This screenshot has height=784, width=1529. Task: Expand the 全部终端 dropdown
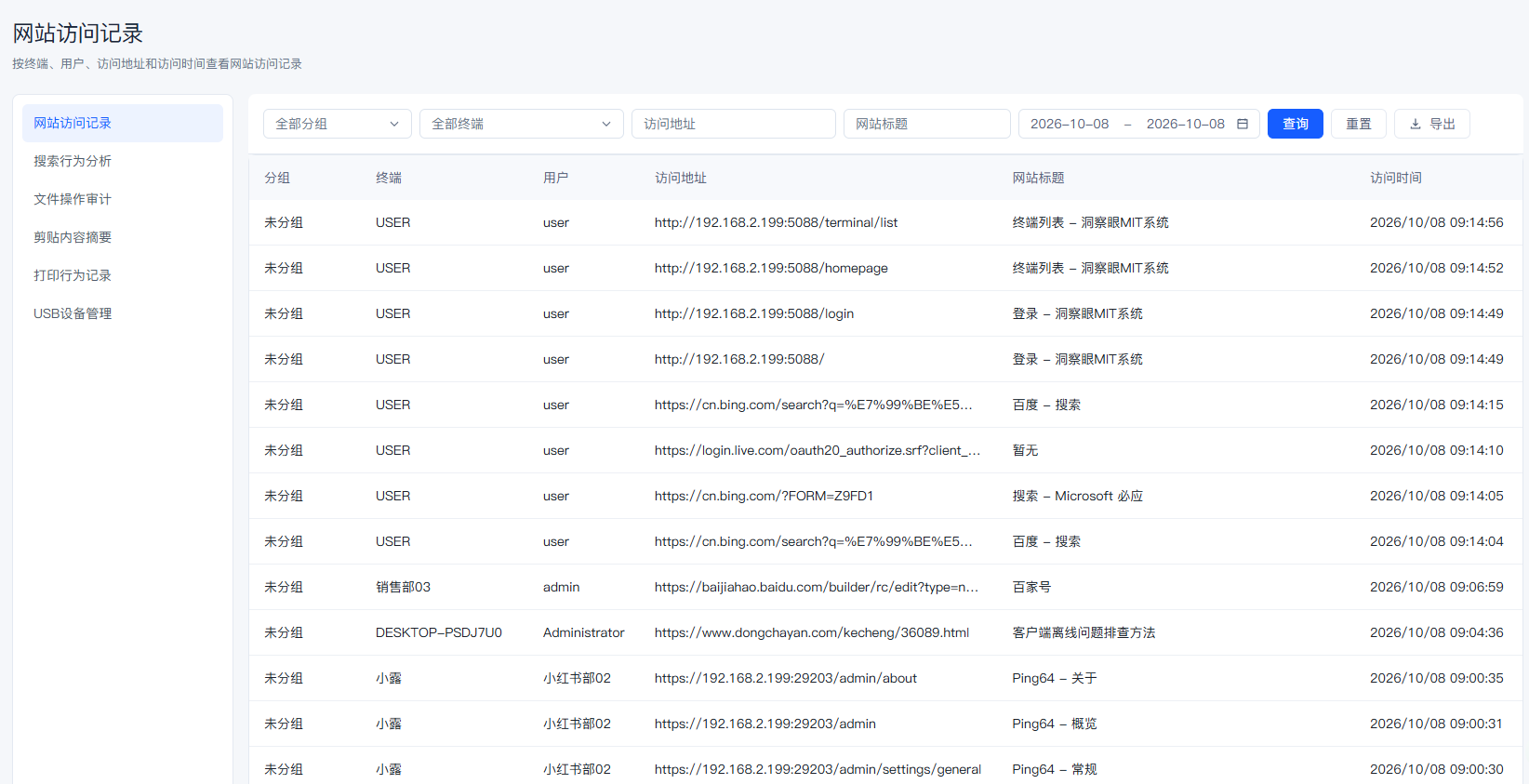(522, 124)
